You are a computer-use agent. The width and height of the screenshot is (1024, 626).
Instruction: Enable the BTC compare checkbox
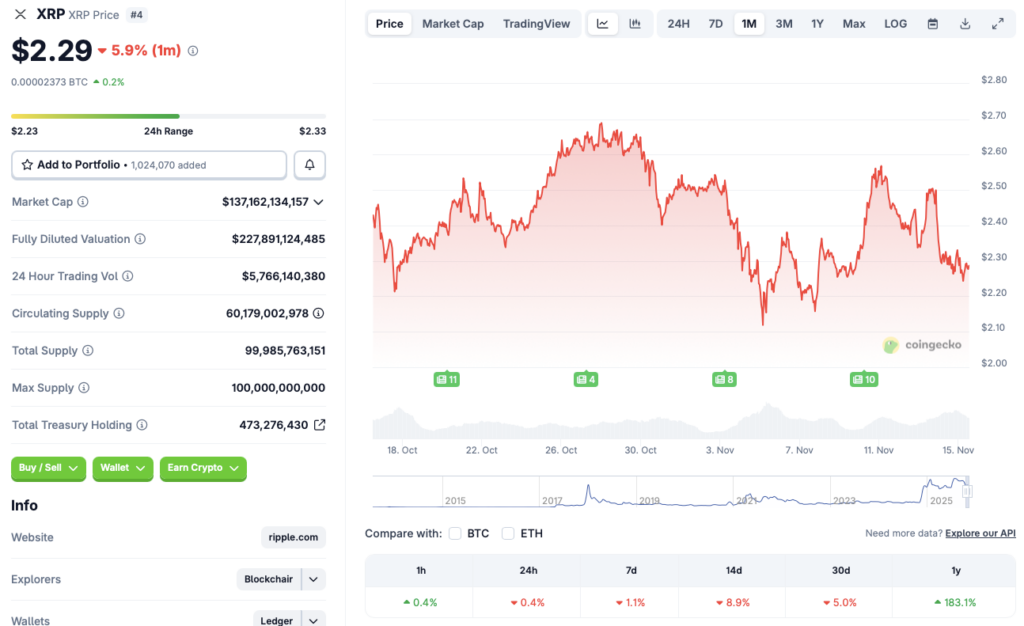pyautogui.click(x=455, y=533)
